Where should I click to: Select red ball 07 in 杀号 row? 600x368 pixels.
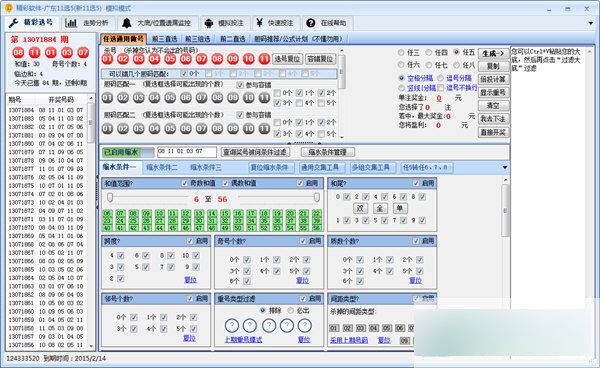(201, 59)
